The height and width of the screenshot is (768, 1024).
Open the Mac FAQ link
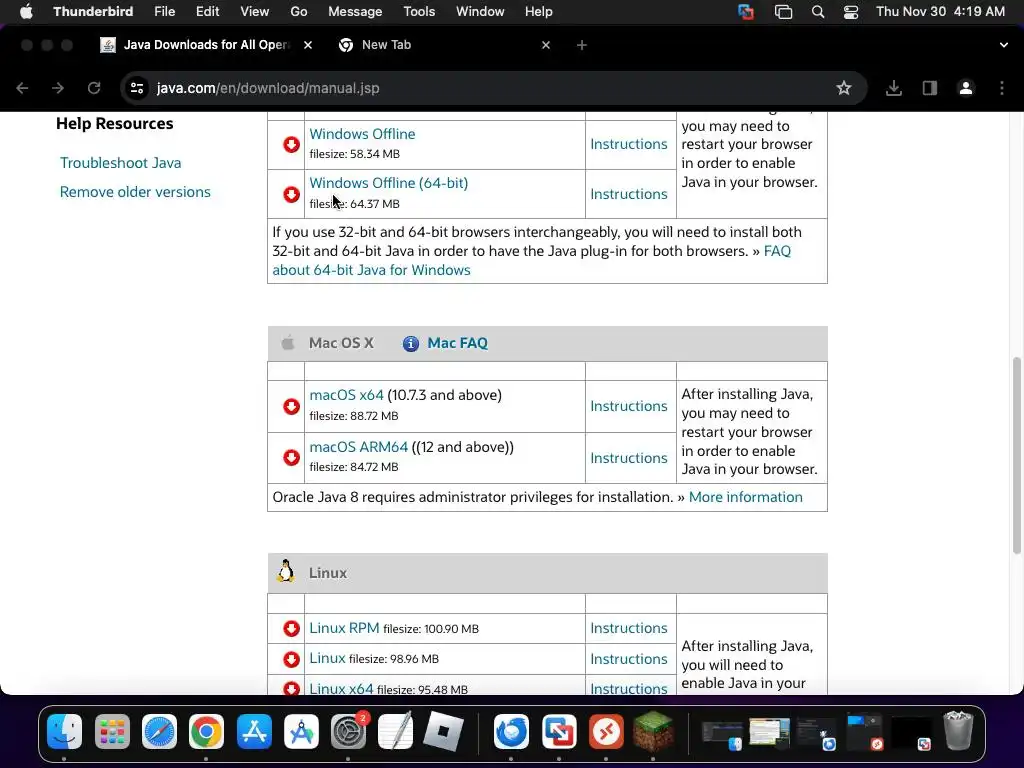[x=458, y=344]
